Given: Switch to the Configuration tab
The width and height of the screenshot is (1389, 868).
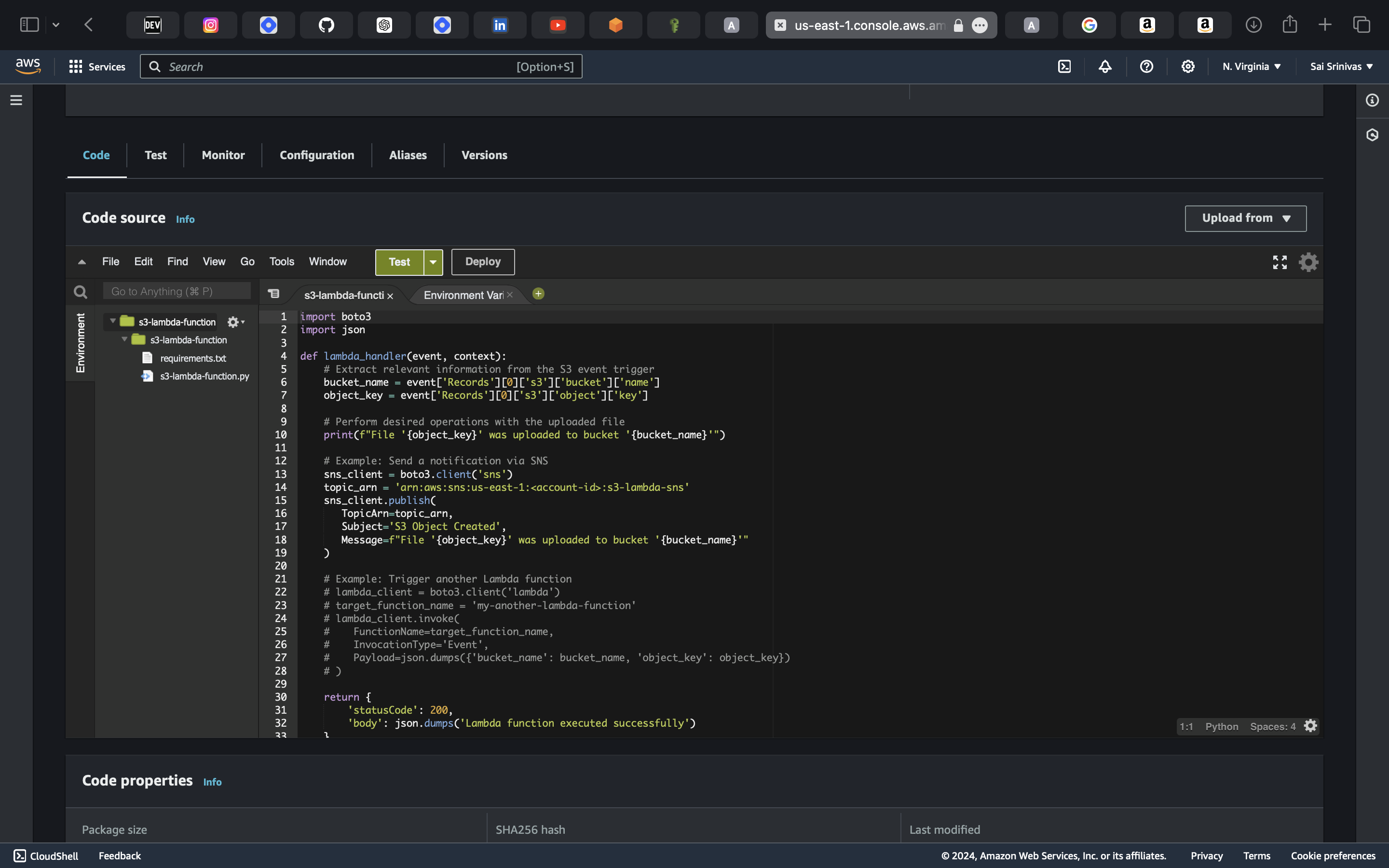Looking at the screenshot, I should [317, 155].
